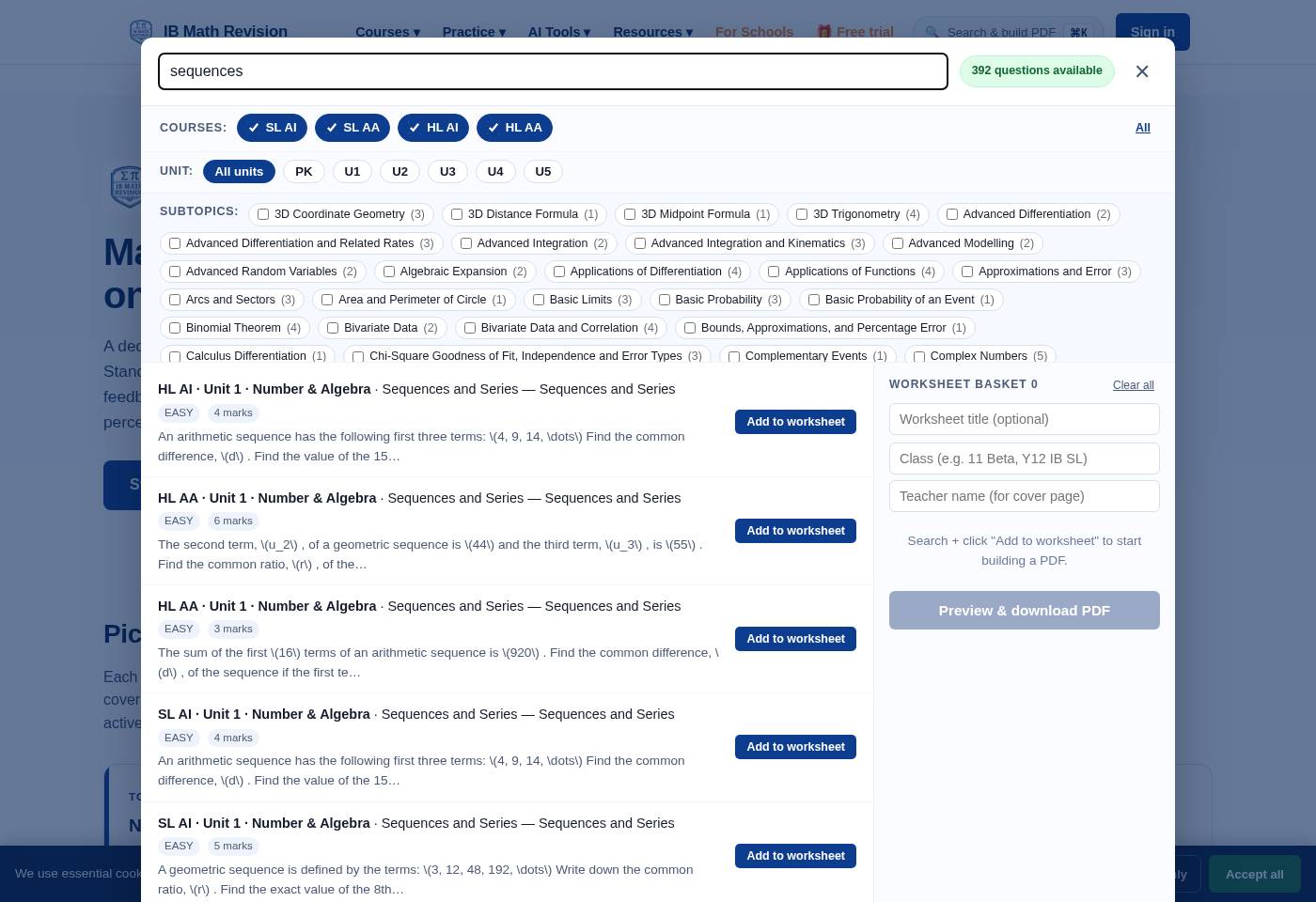Check the Advanced Random Variables subtopic

175,272
